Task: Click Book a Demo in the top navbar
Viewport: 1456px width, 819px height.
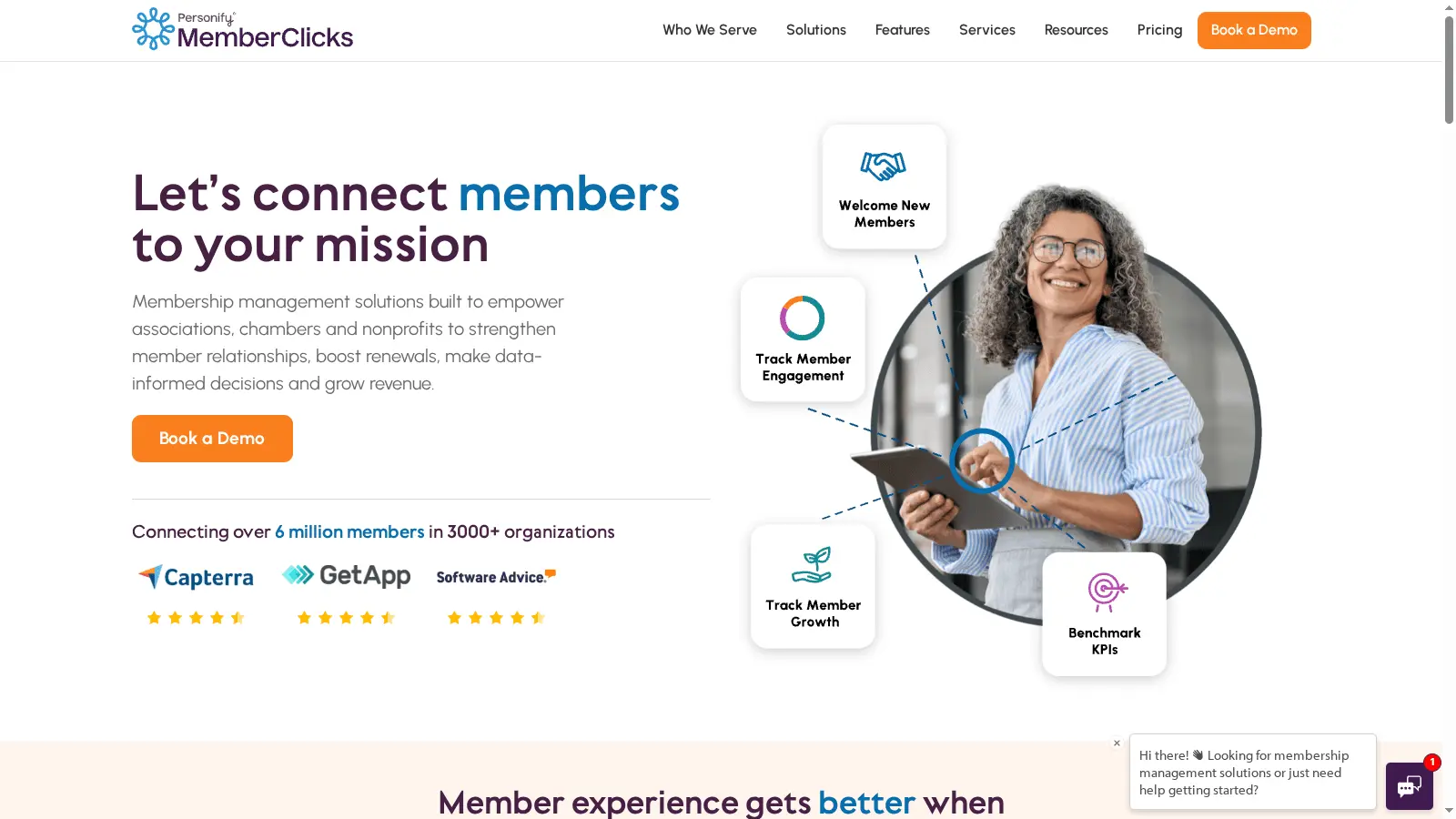Action: (1254, 30)
